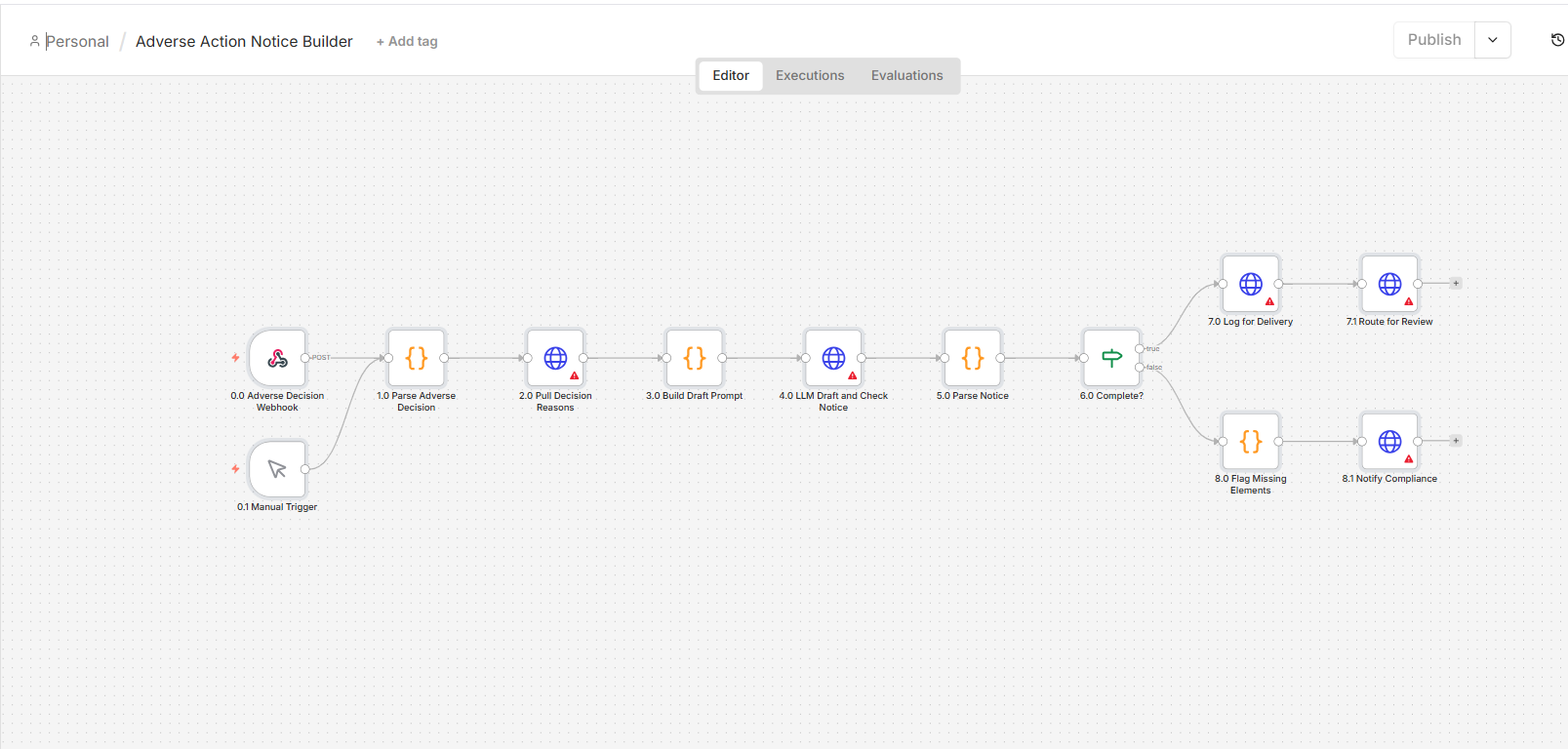
Task: Select the Parse Notice code node
Action: tap(973, 358)
